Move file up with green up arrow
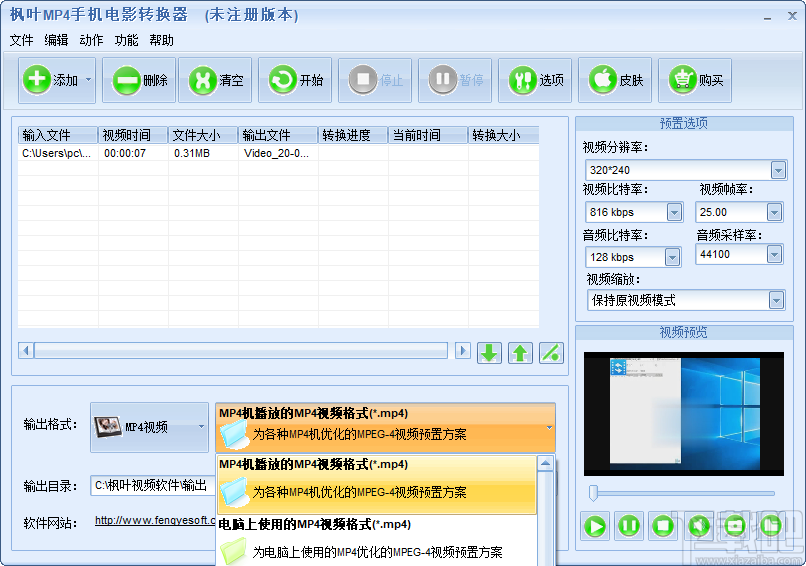This screenshot has width=806, height=566. (x=520, y=352)
